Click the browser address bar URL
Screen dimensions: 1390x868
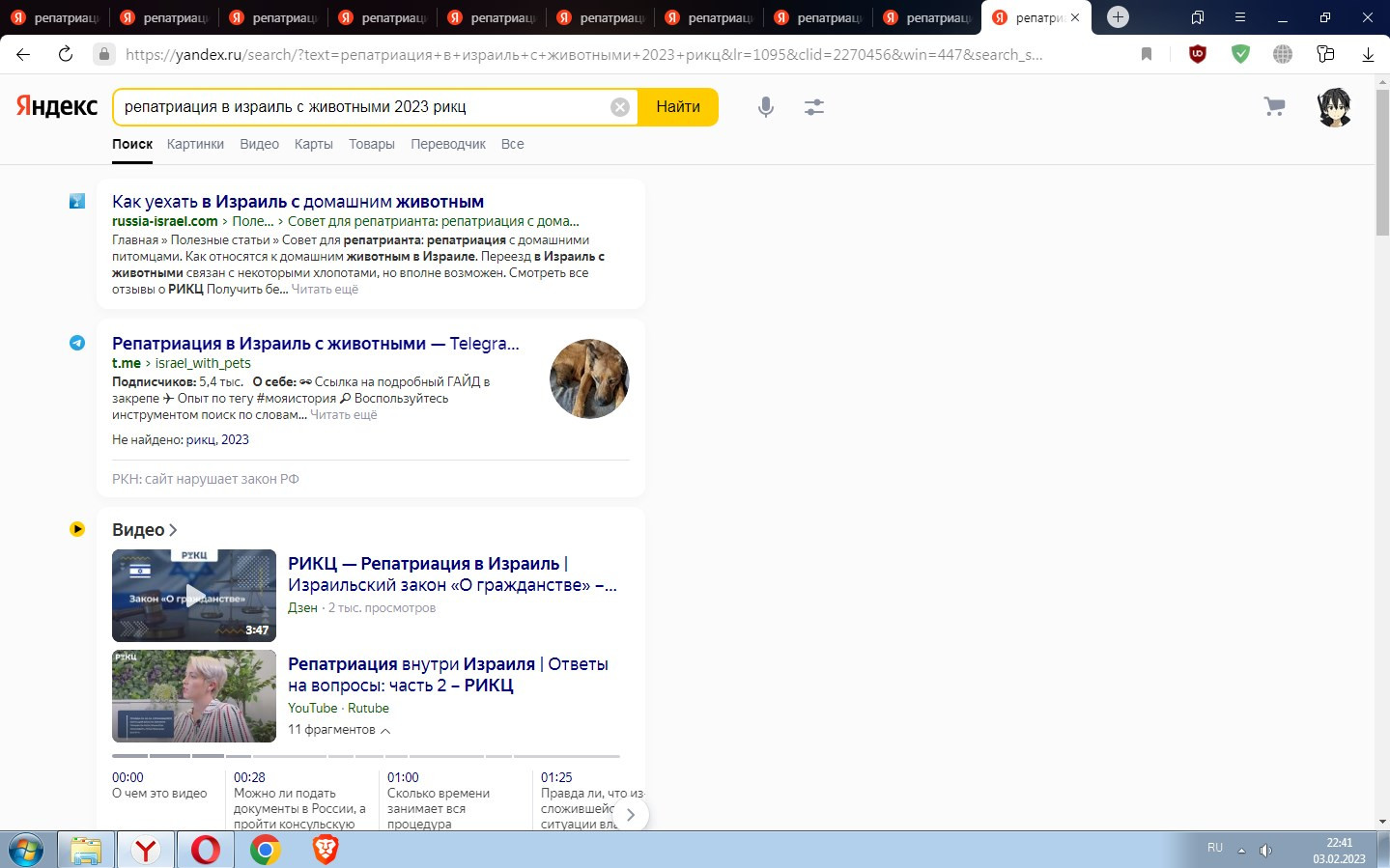coord(583,54)
